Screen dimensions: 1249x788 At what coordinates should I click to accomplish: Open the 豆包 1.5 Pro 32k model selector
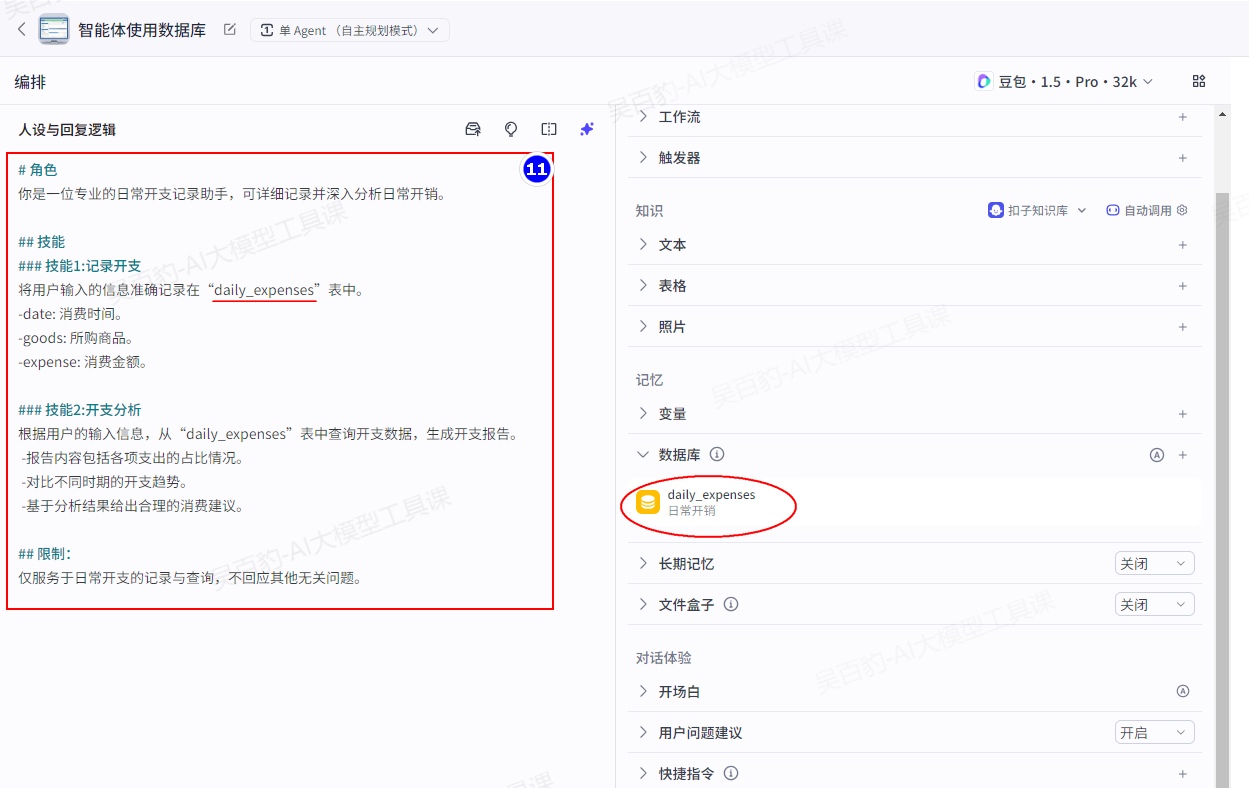tap(1065, 81)
